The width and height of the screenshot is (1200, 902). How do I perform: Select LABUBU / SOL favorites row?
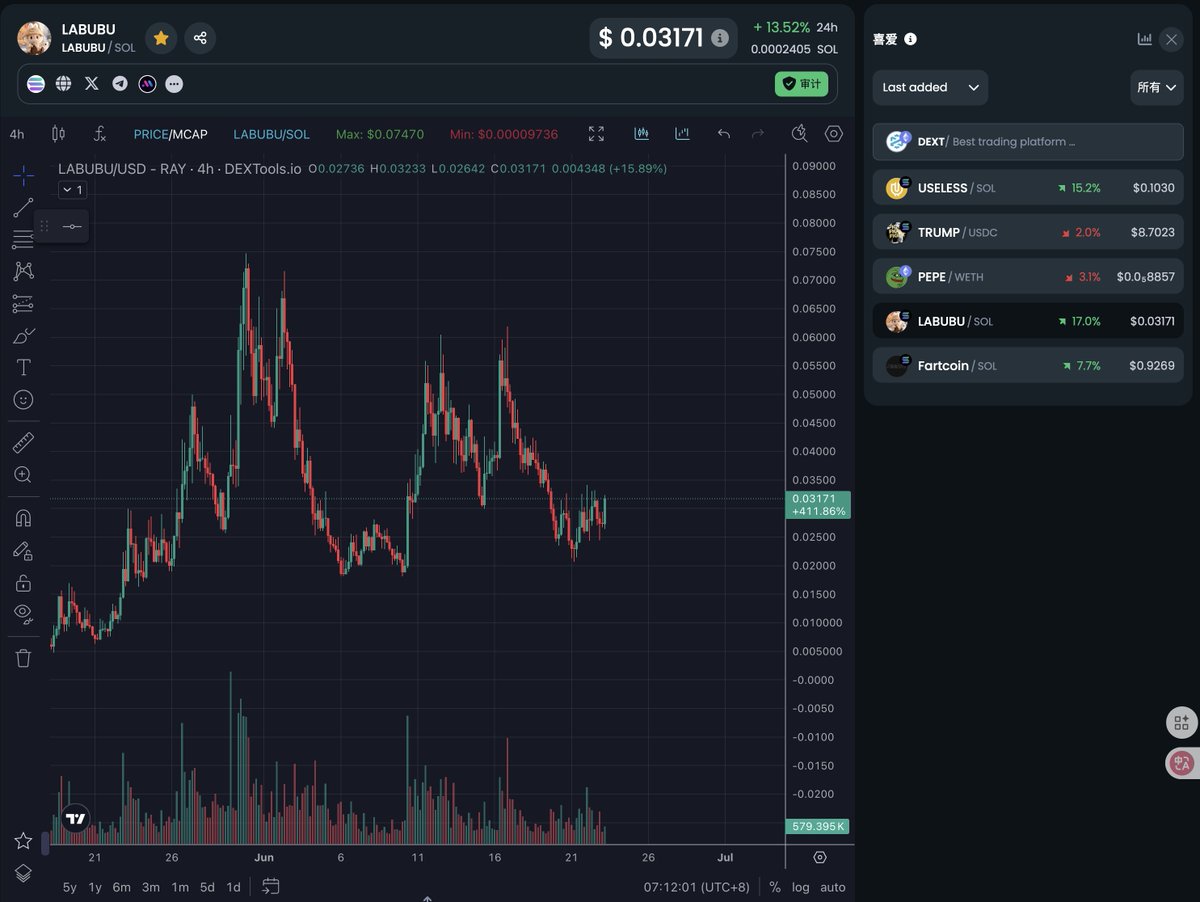[x=1028, y=321]
